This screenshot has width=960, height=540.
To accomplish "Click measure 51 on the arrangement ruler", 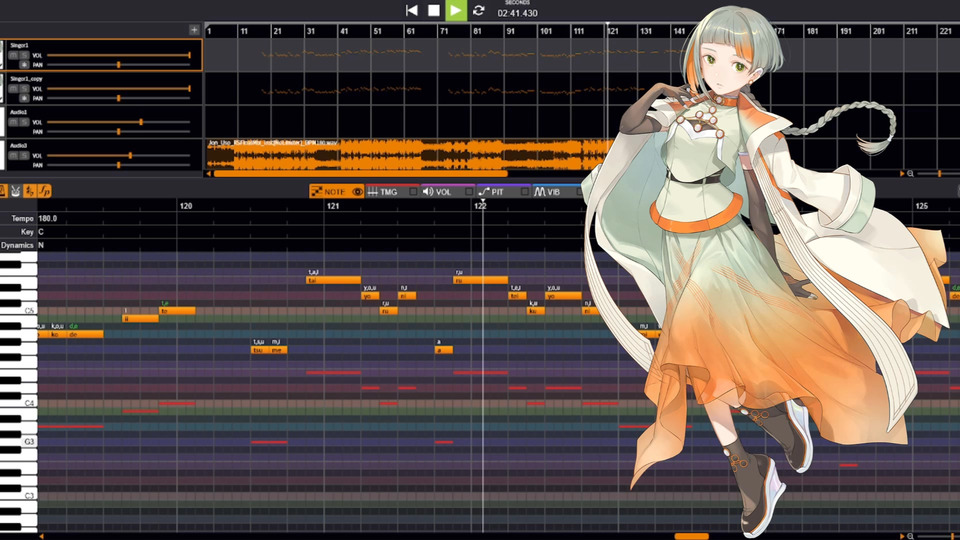I will [377, 31].
